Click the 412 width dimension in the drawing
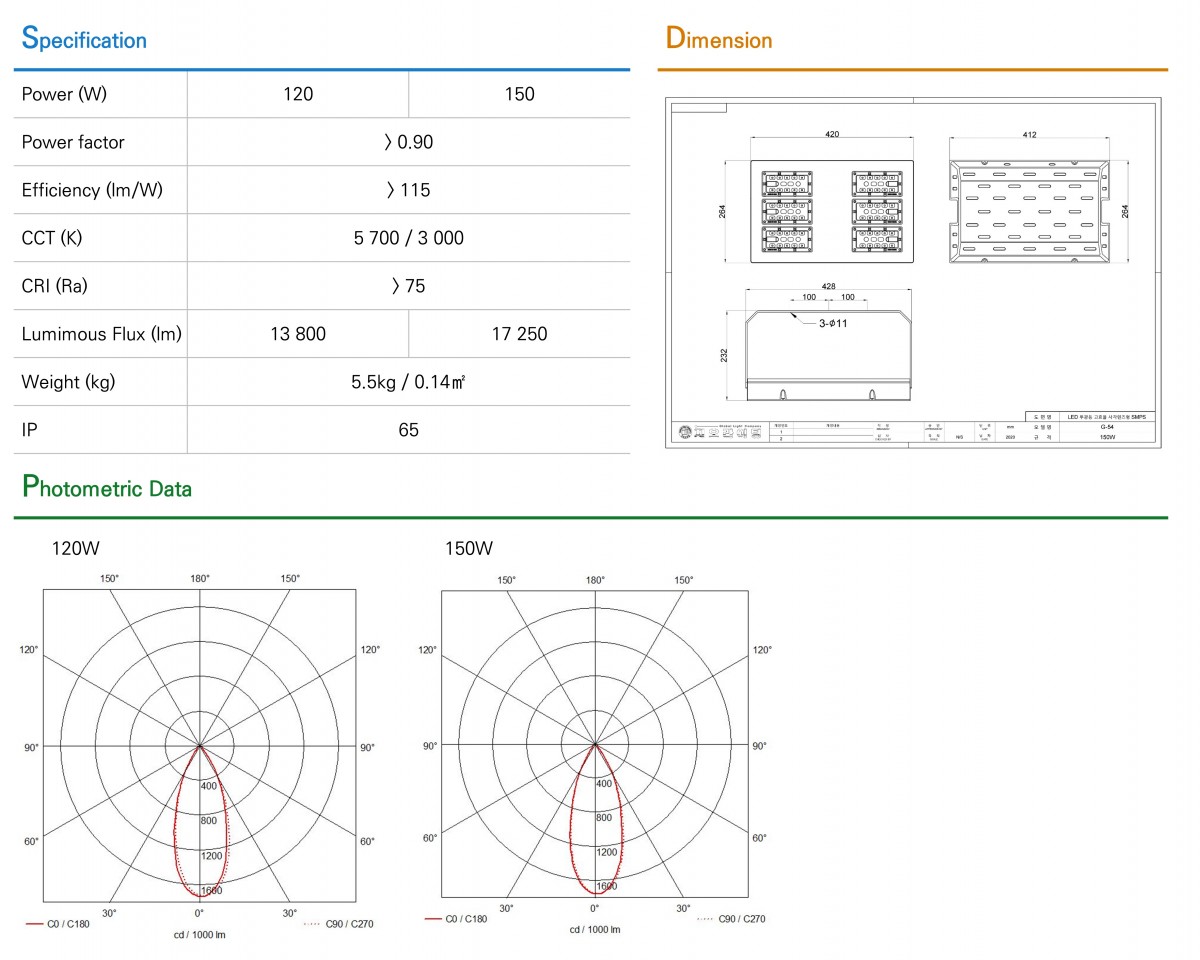The image size is (1200, 960). coord(1030,134)
